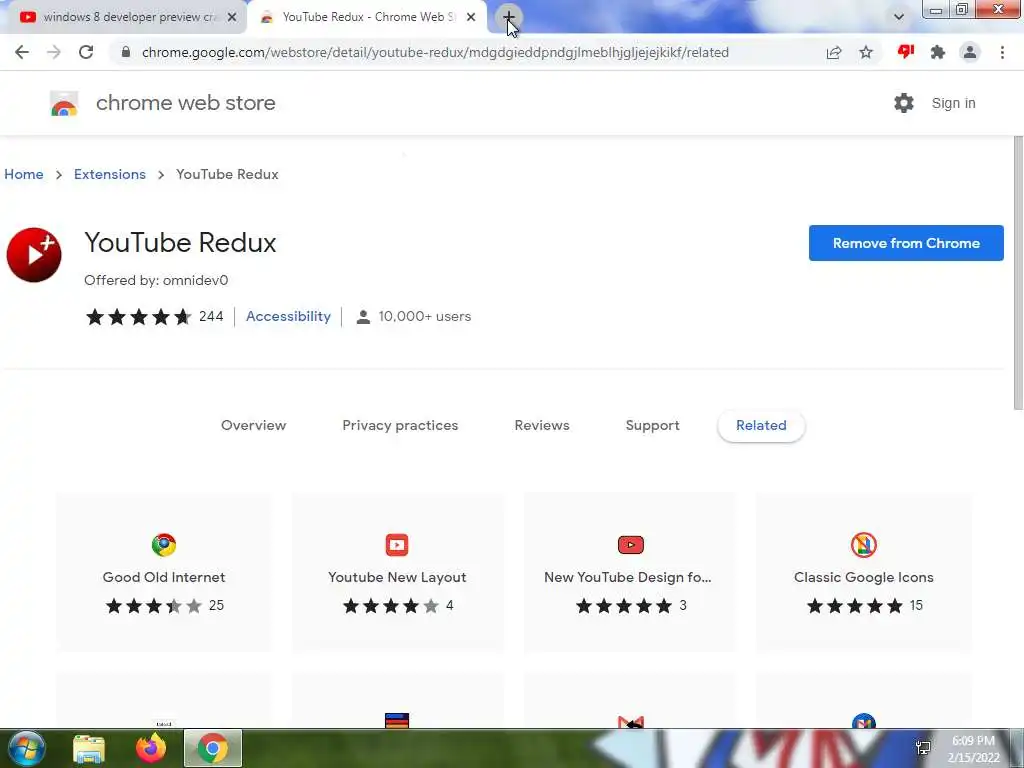Go back to the previous page
Image resolution: width=1024 pixels, height=768 pixels.
click(x=22, y=52)
